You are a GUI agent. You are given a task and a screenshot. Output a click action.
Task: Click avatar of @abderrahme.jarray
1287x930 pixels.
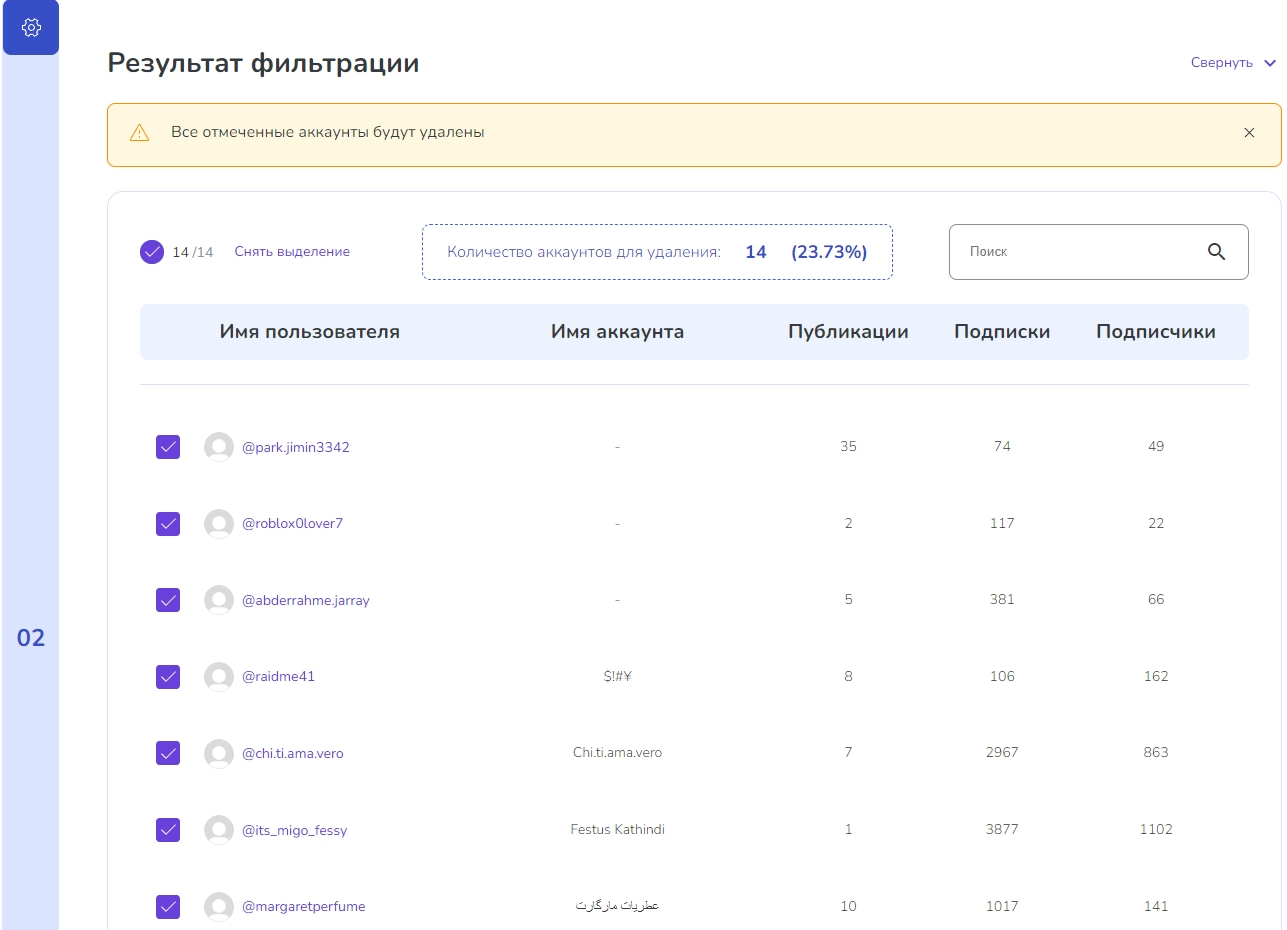219,600
